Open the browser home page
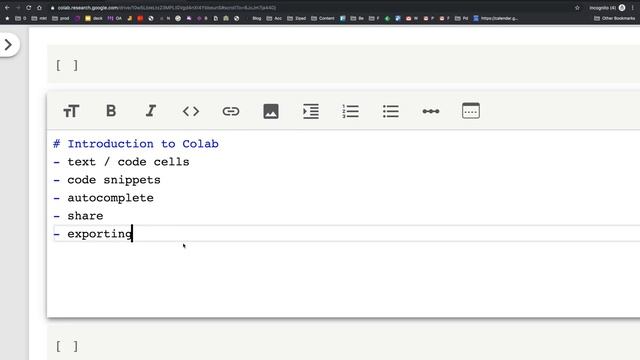640x360 pixels. [39, 8]
